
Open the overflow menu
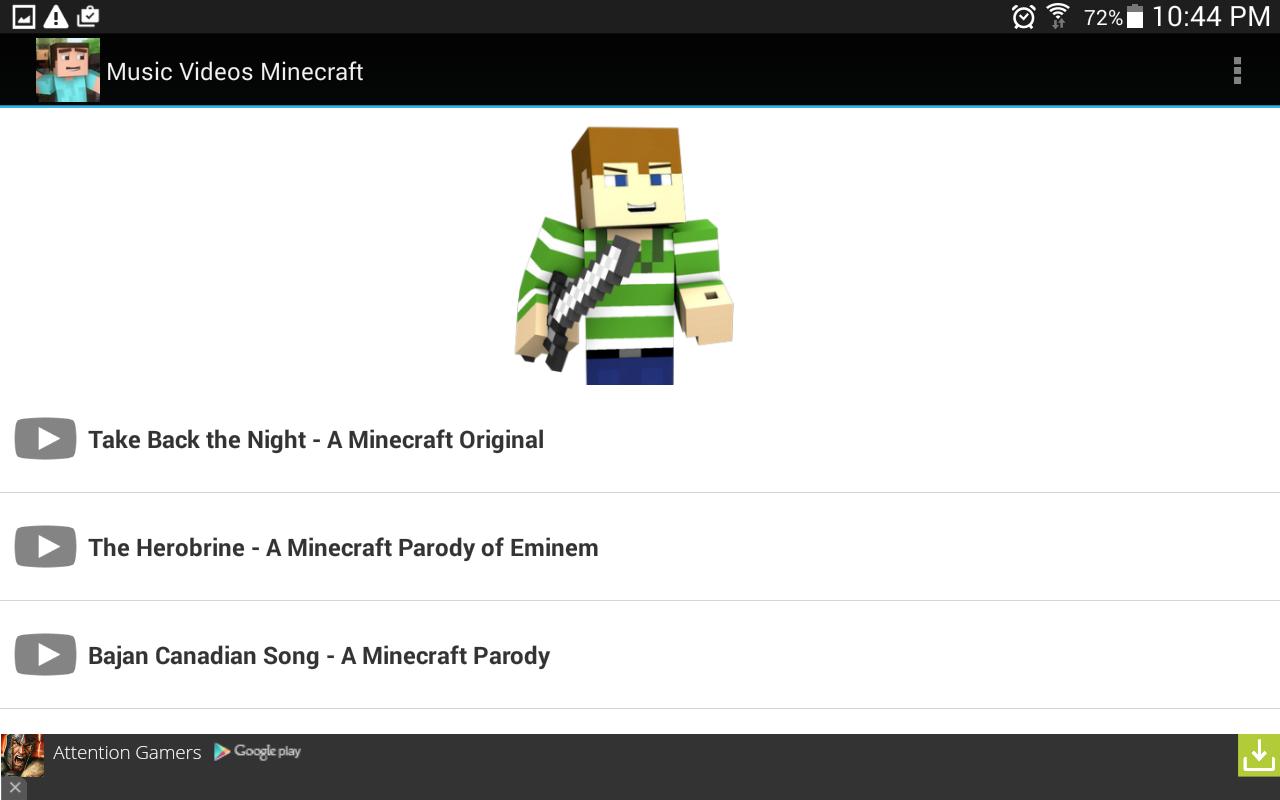tap(1237, 70)
